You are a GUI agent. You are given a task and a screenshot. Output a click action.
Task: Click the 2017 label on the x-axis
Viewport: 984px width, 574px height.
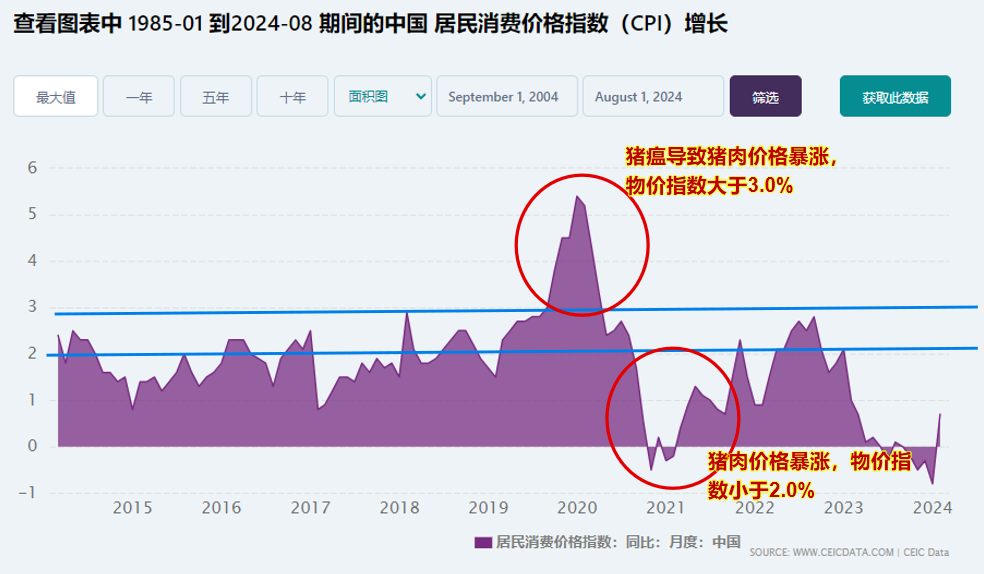[x=310, y=507]
